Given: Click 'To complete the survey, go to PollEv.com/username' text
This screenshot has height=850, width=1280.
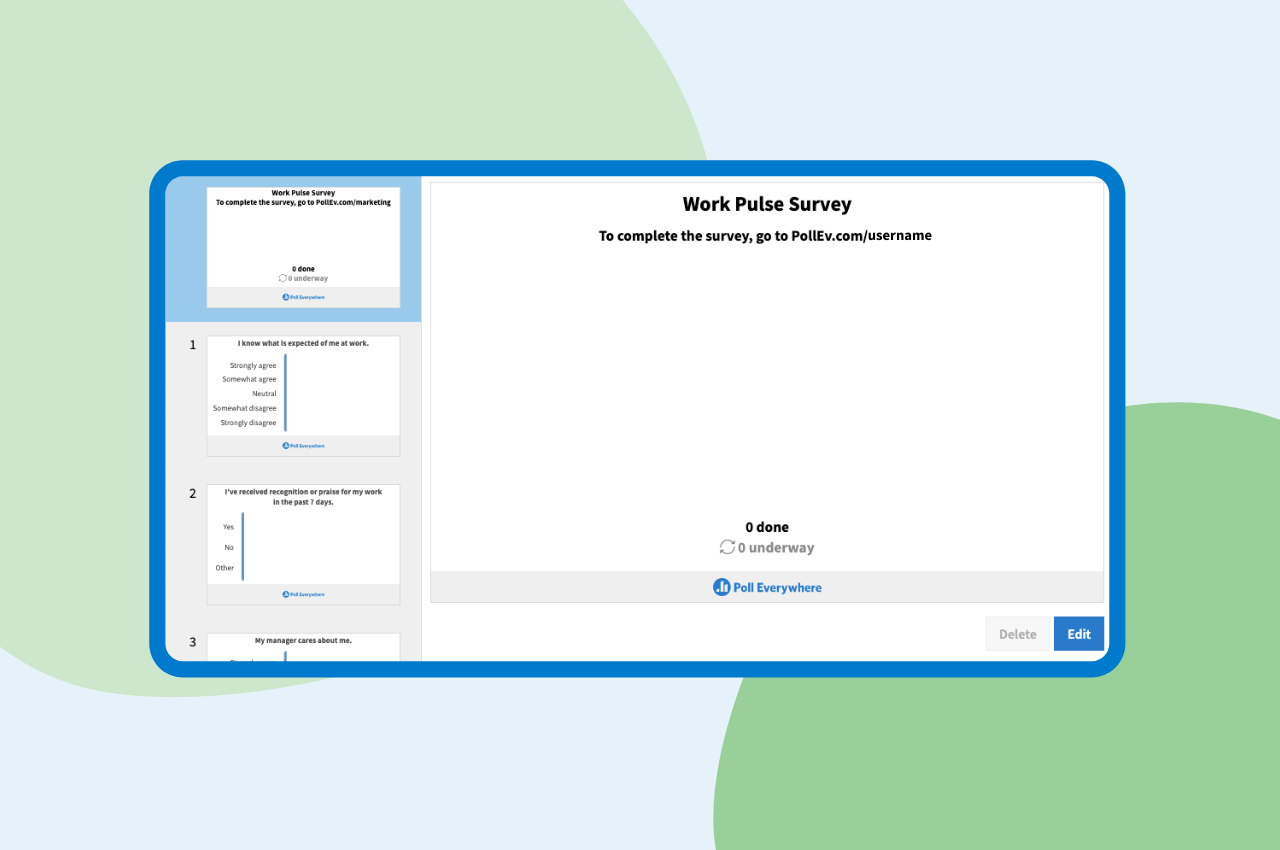Looking at the screenshot, I should point(765,236).
